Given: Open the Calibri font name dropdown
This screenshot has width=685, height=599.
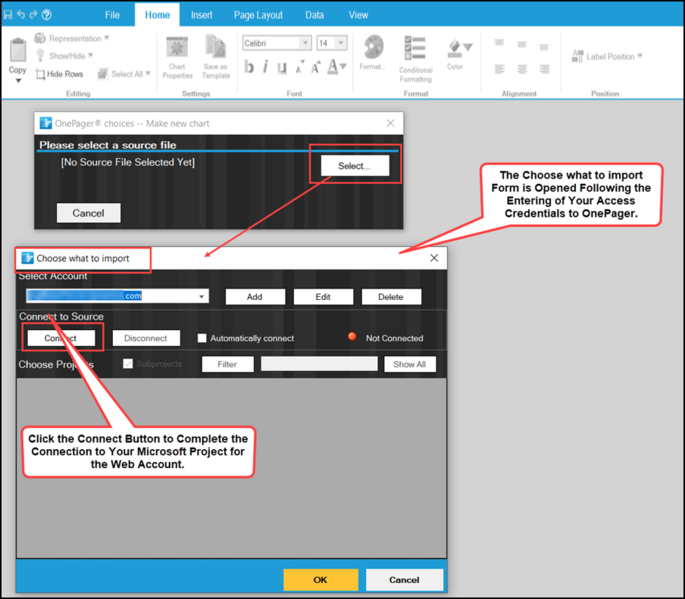Looking at the screenshot, I should click(x=305, y=43).
